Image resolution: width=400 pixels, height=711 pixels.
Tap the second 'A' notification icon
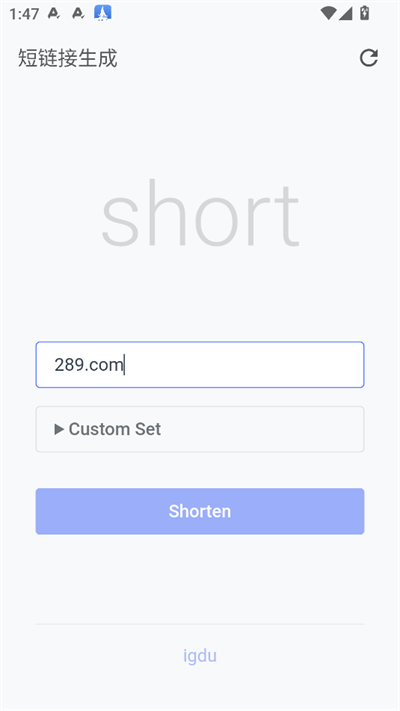[x=78, y=14]
